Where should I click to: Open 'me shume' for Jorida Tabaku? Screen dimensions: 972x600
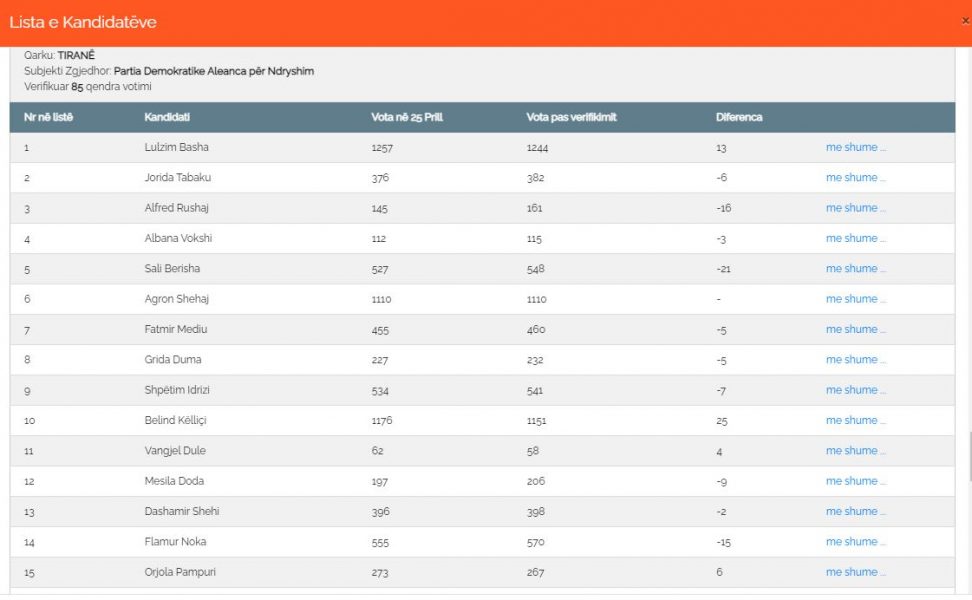coord(855,178)
